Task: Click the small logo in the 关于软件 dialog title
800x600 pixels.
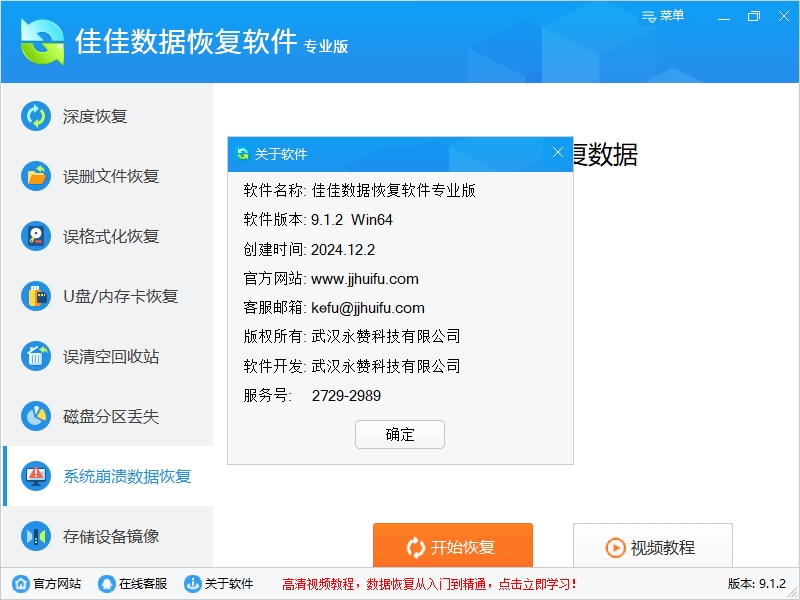Action: point(243,154)
